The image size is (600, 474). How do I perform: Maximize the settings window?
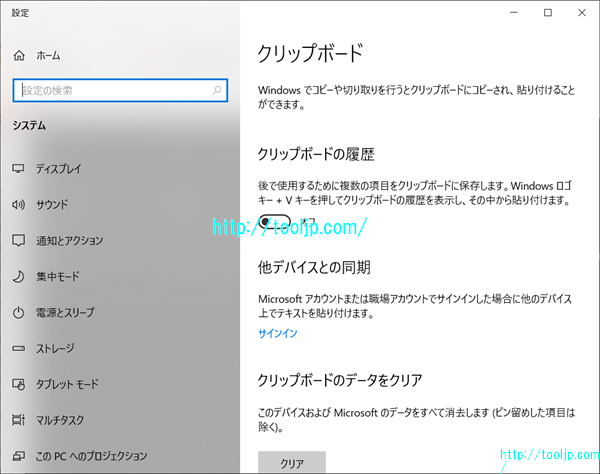pos(548,13)
